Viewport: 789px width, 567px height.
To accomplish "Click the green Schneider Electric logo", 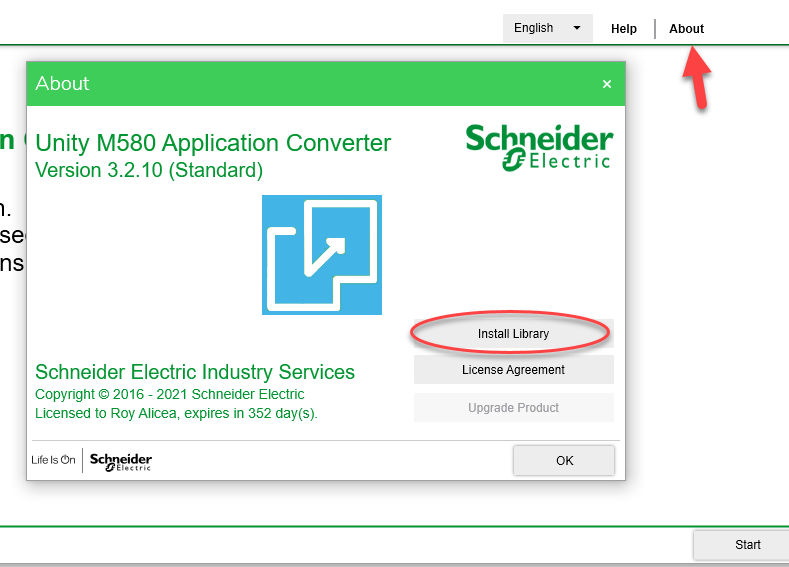I will (x=539, y=147).
